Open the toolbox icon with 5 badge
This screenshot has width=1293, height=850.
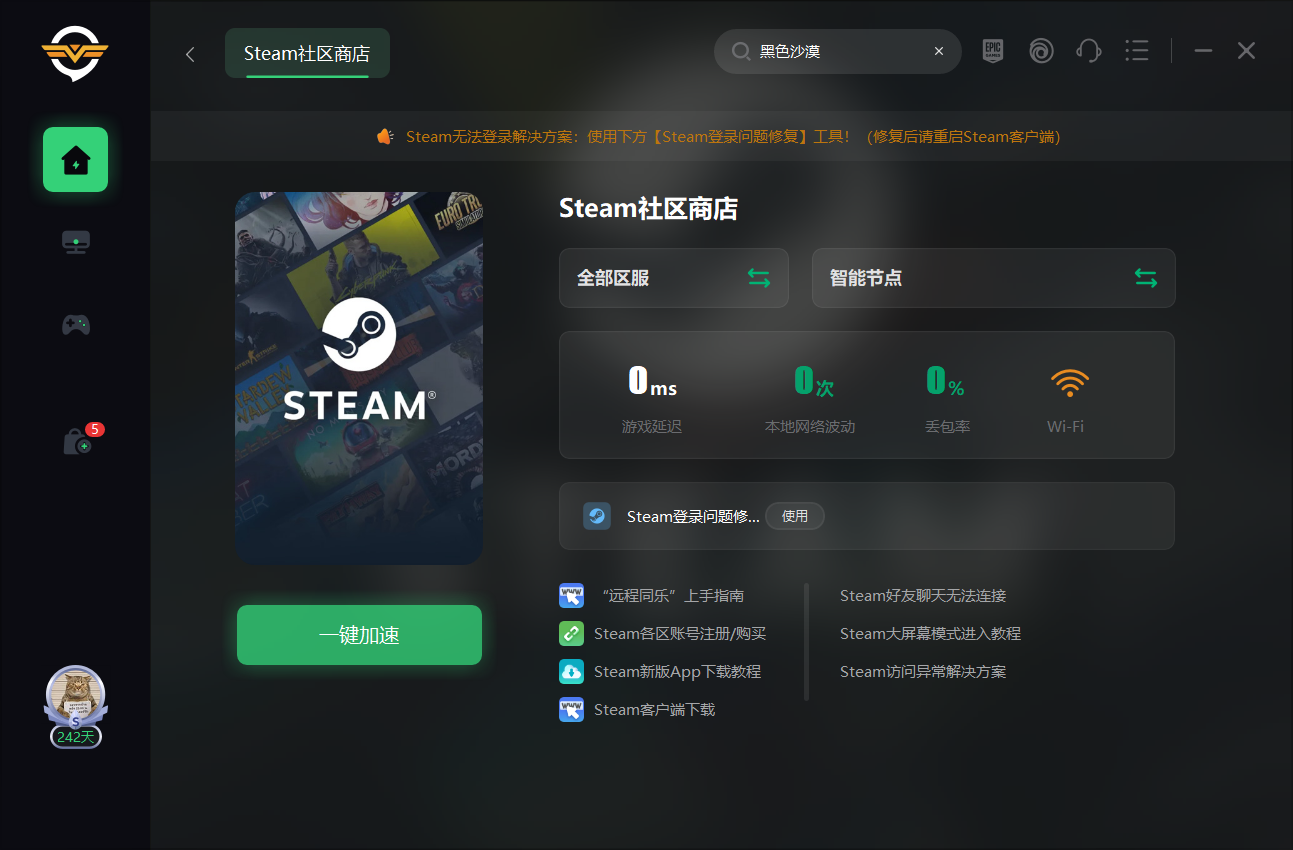(x=78, y=441)
